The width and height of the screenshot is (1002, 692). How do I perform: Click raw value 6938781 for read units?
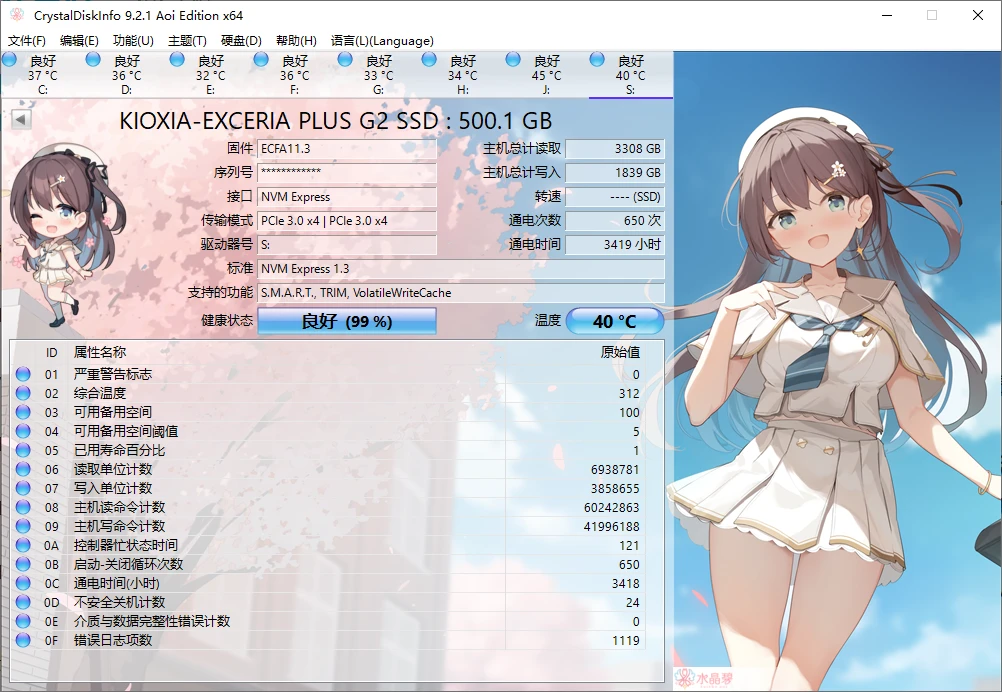[x=615, y=469]
